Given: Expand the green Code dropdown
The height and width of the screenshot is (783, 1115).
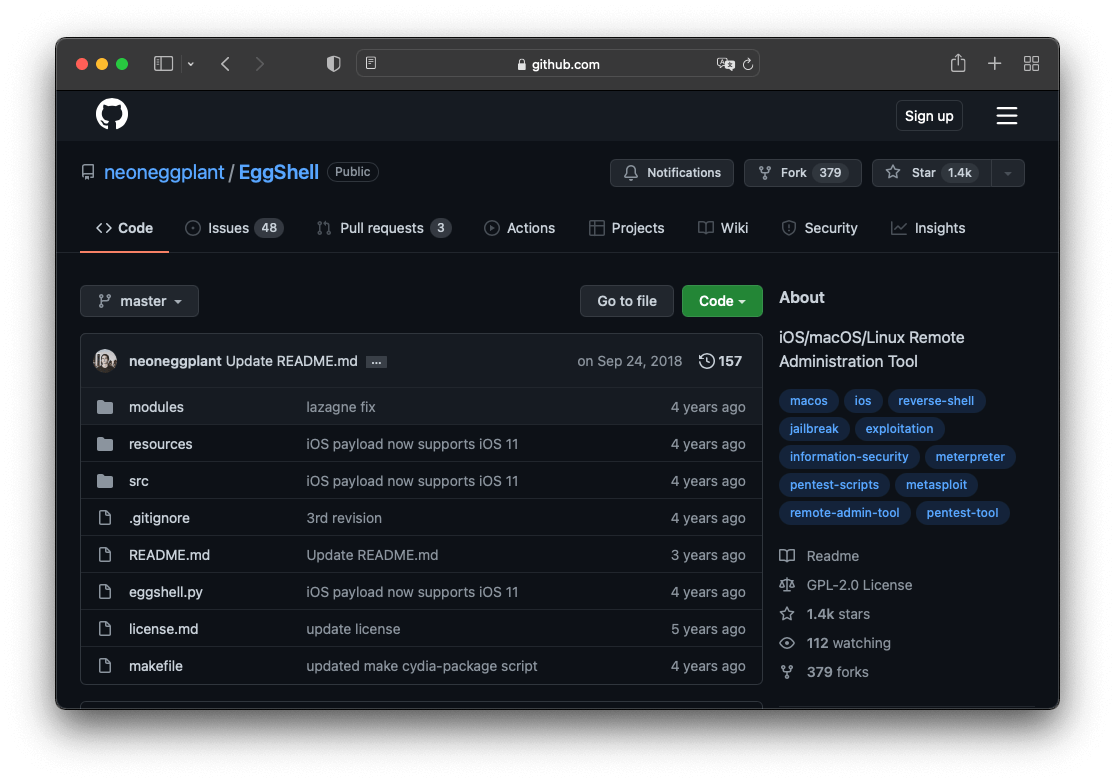Looking at the screenshot, I should (x=722, y=301).
